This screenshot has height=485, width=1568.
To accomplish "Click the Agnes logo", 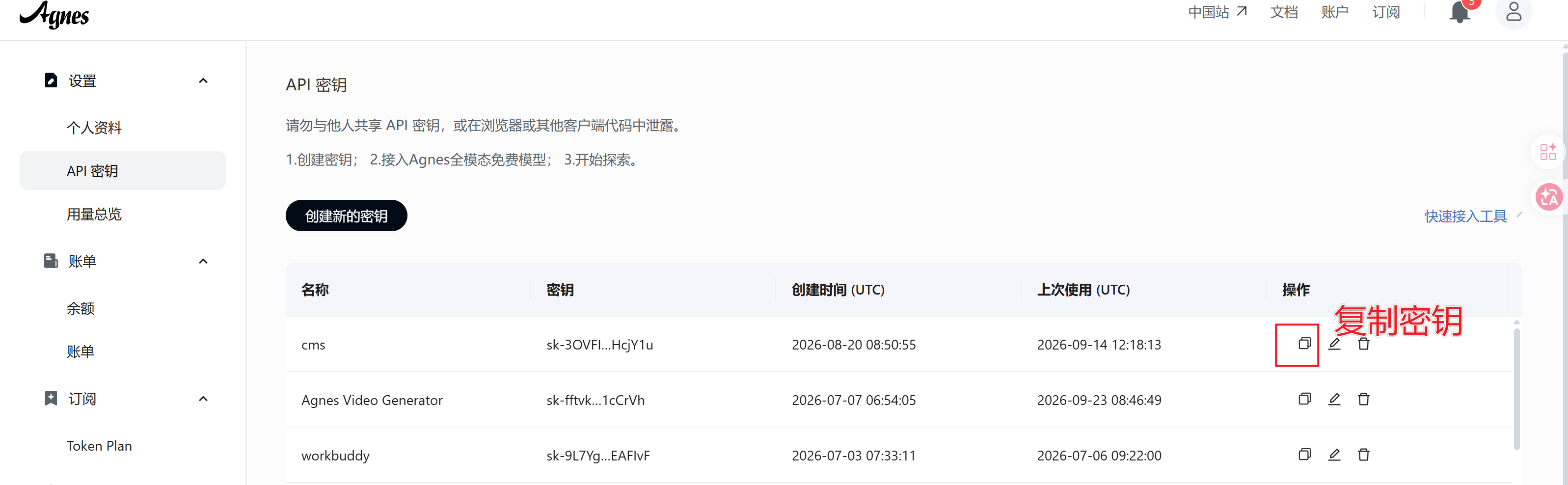I will coord(55,15).
